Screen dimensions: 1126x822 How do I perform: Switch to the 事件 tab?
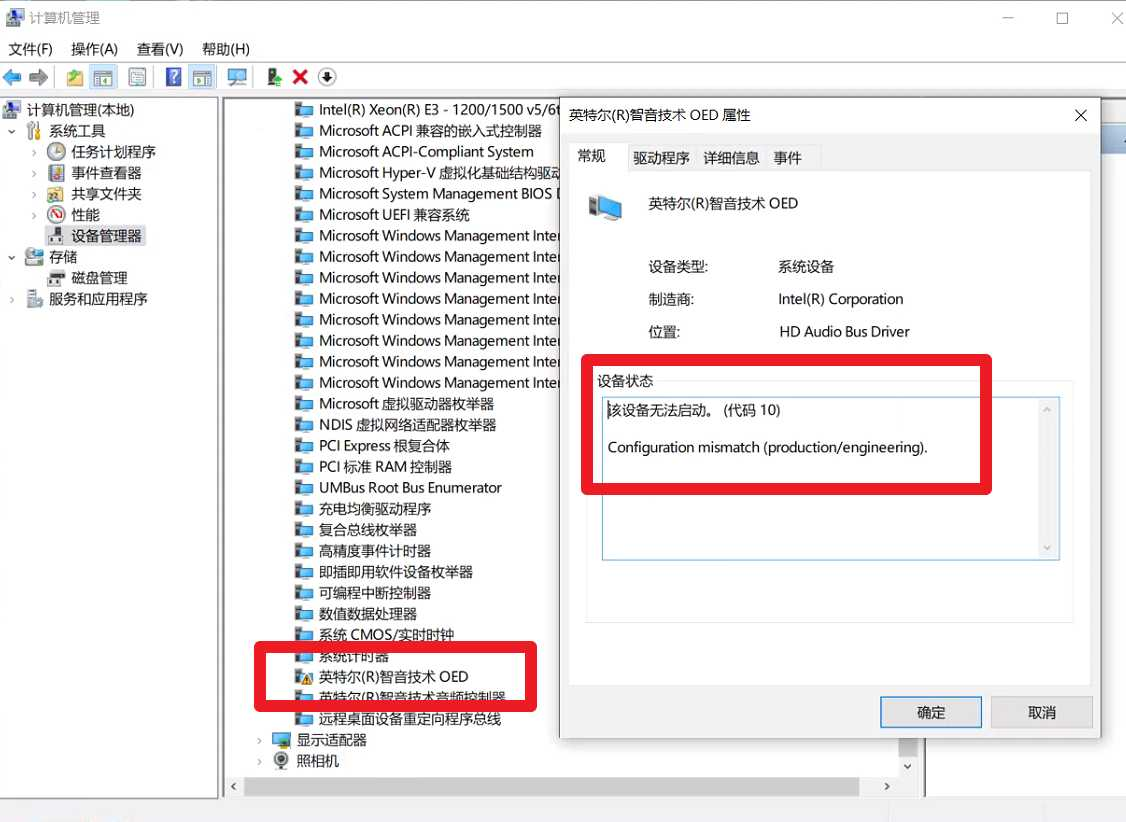pyautogui.click(x=787, y=158)
